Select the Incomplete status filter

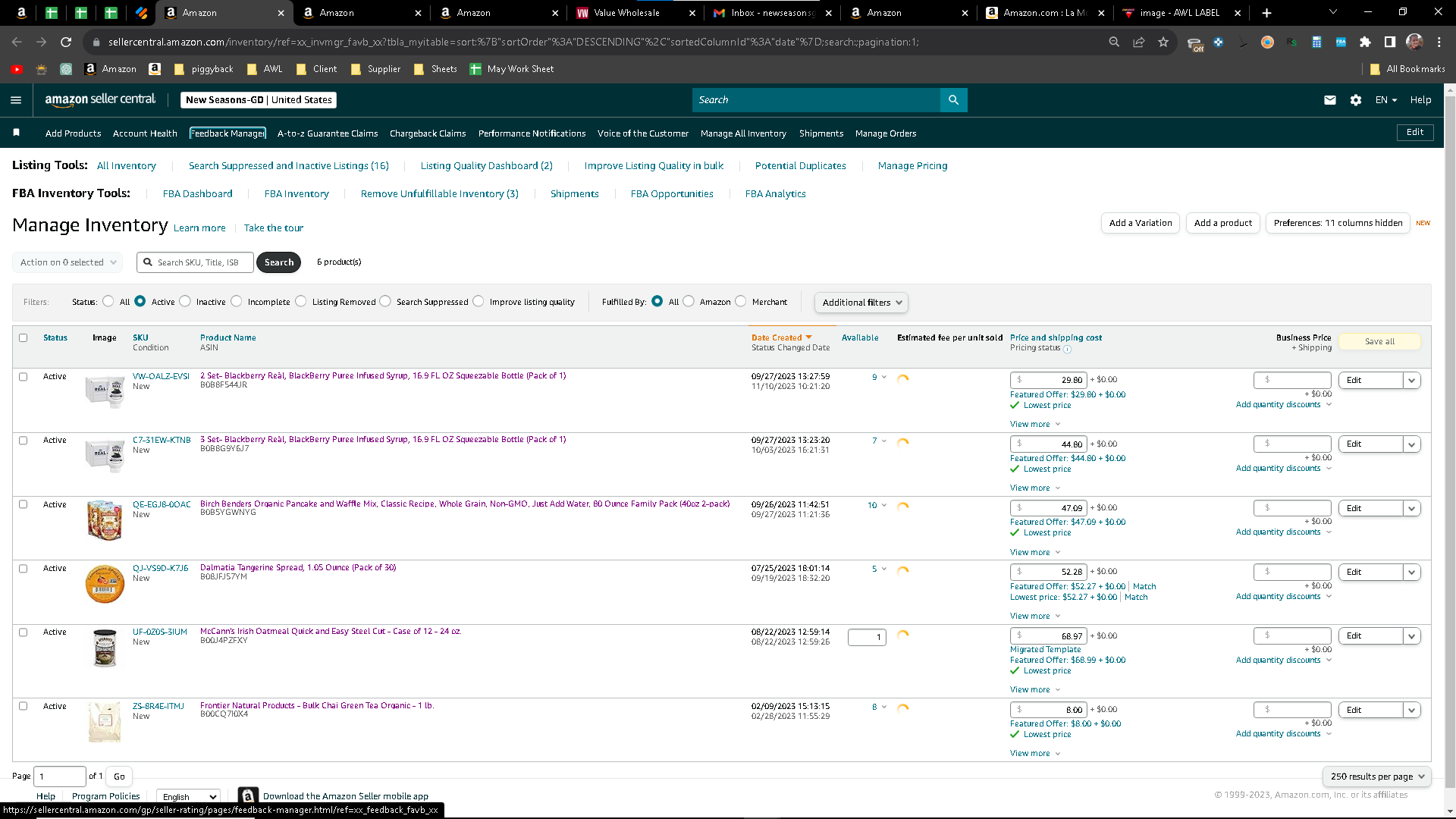click(x=237, y=301)
